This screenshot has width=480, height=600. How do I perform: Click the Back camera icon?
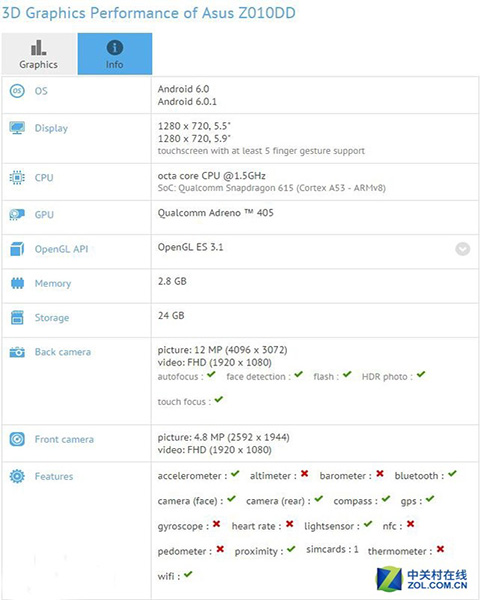(x=17, y=352)
